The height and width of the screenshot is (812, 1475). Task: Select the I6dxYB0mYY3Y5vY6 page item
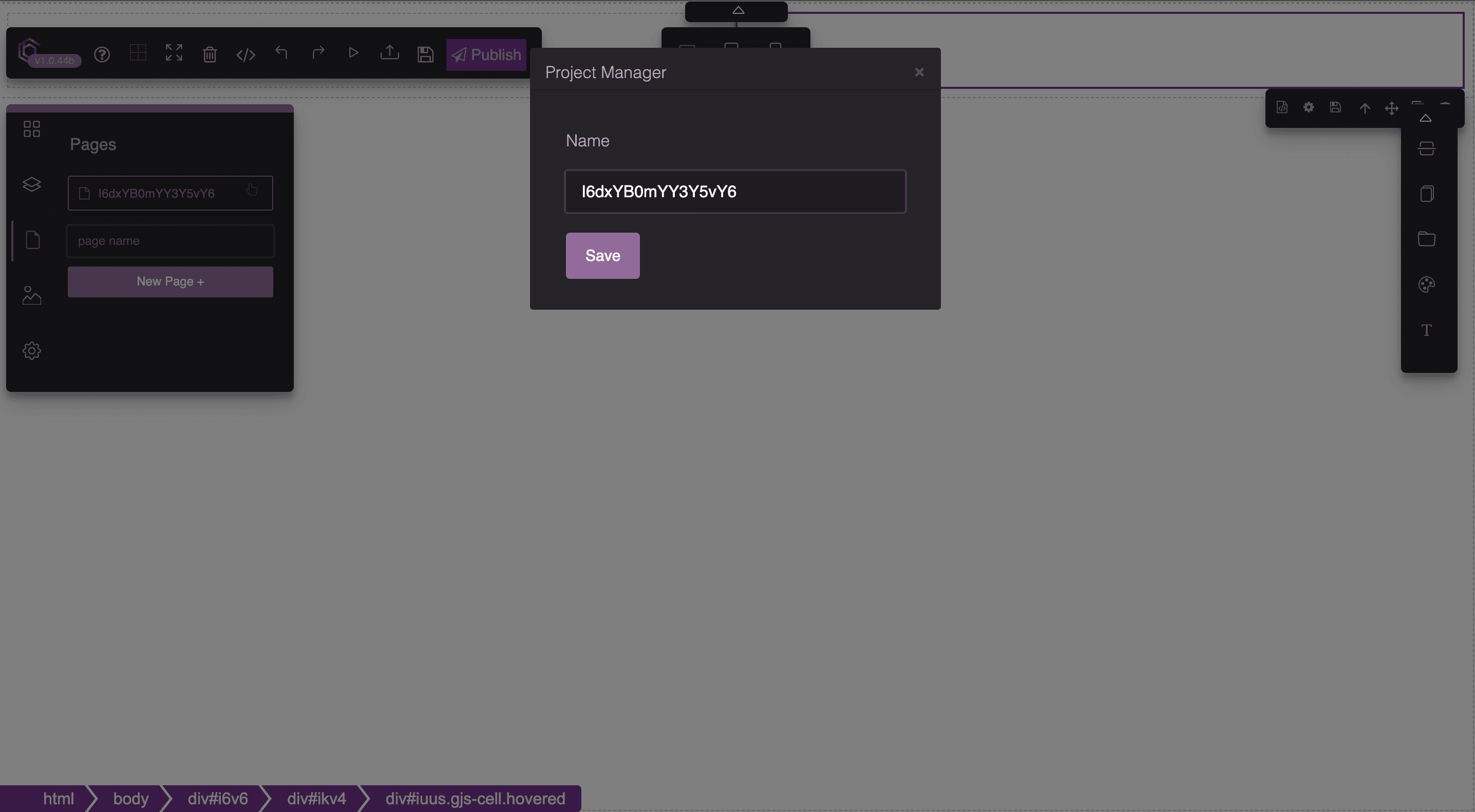click(170, 192)
